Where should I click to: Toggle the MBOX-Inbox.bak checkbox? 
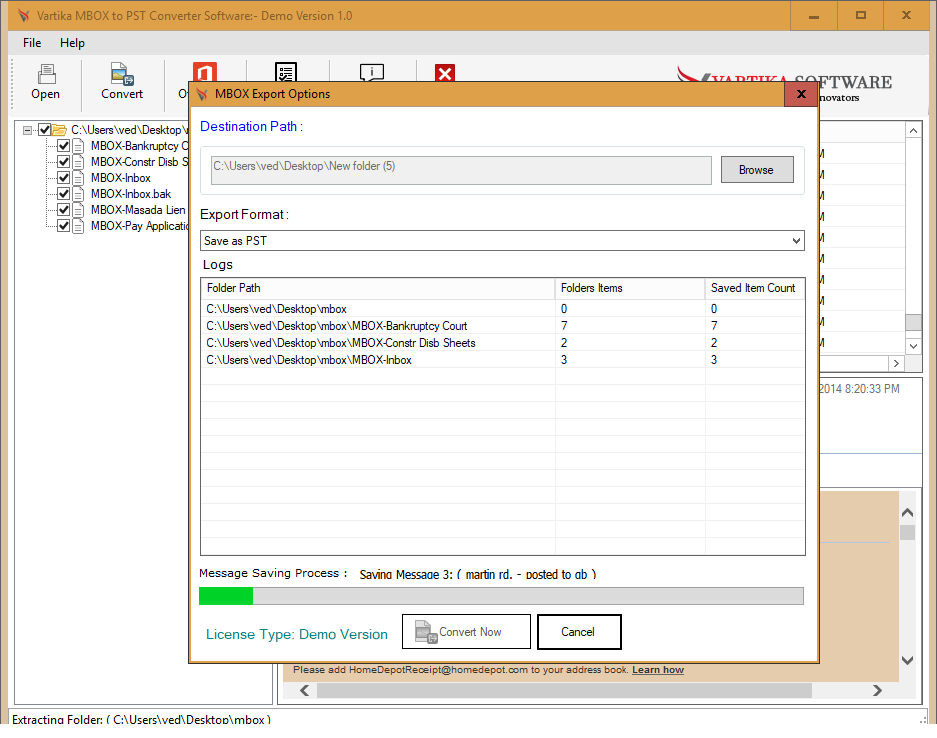(63, 194)
